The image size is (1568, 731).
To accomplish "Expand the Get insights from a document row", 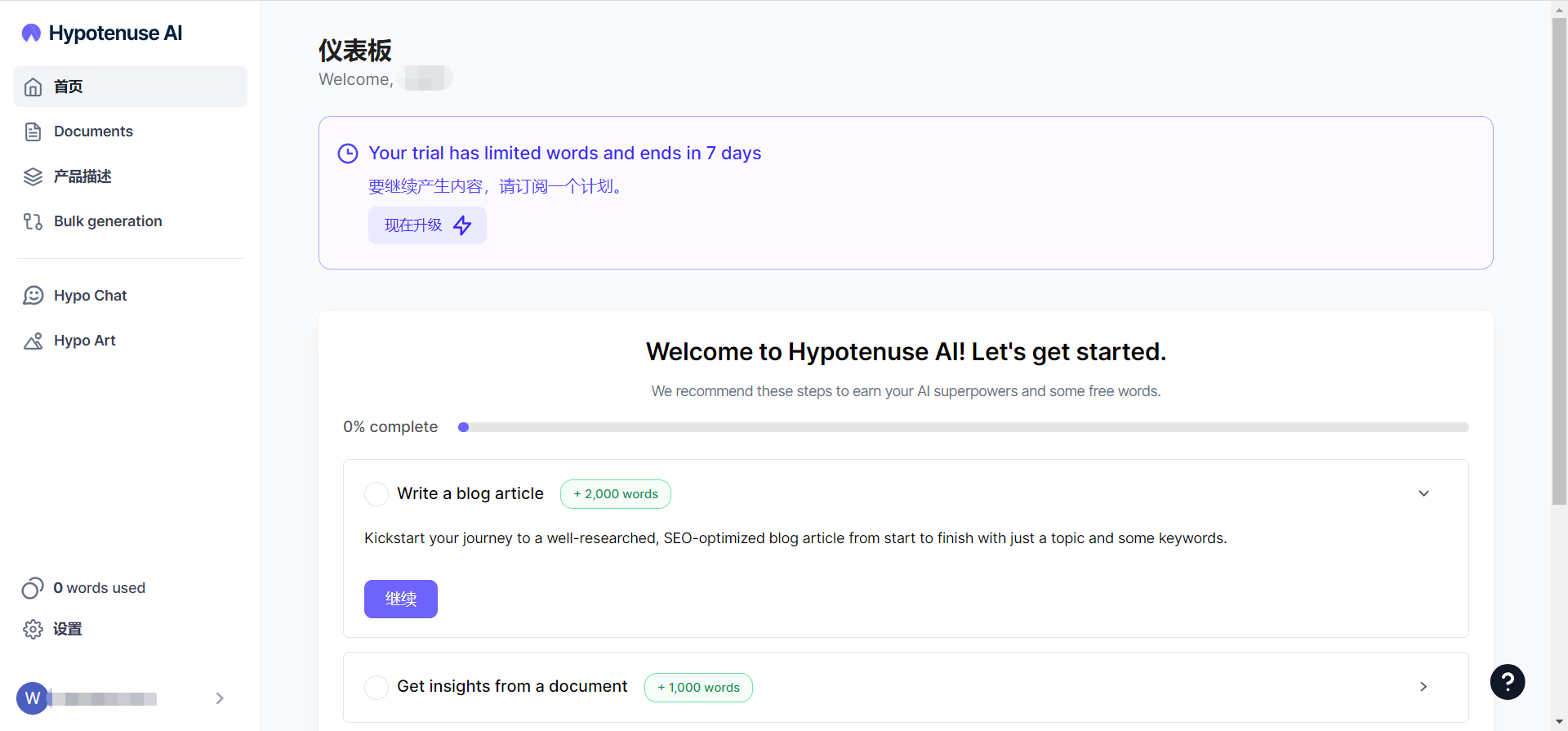I will point(1423,687).
